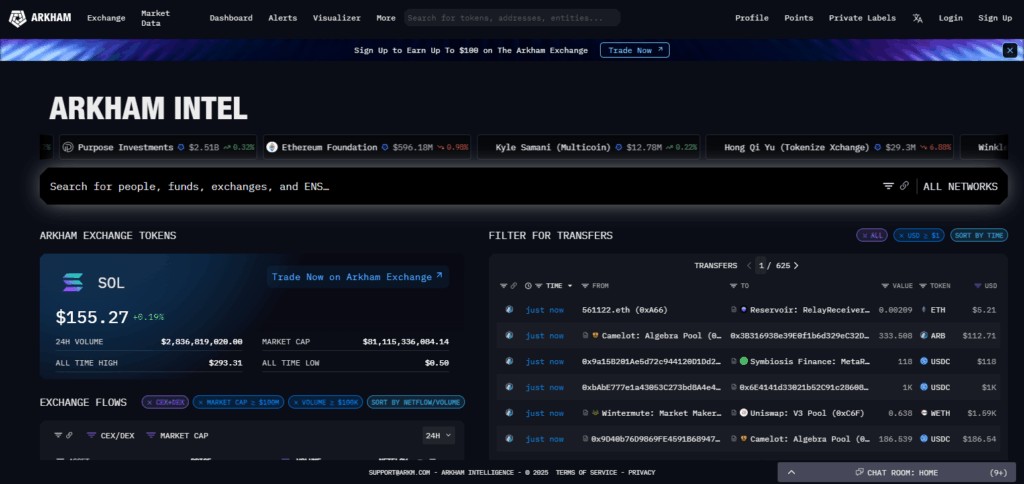Click the TIME column filter icon

pos(540,286)
